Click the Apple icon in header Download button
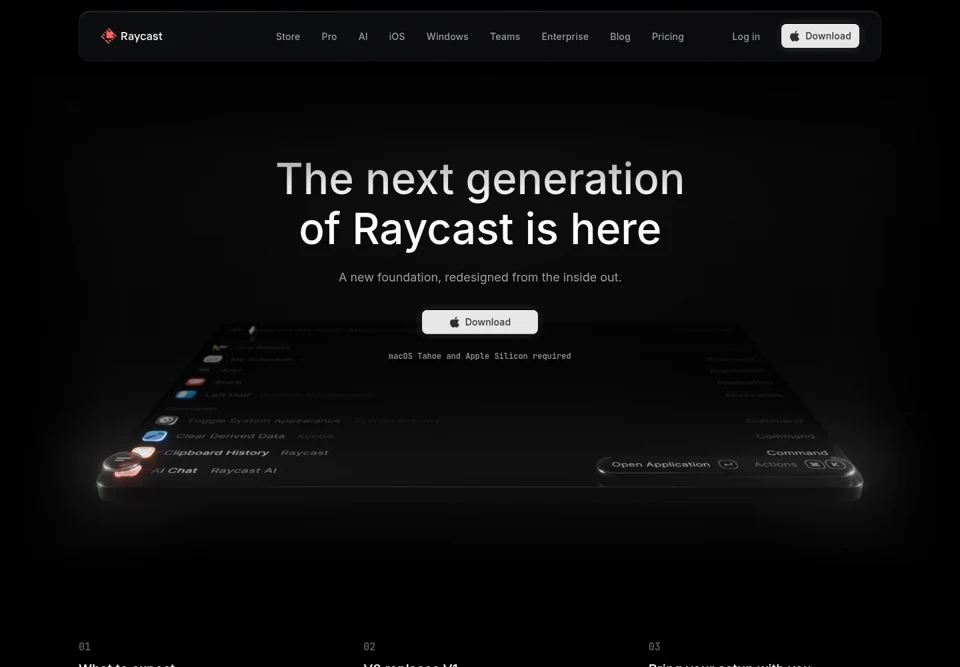960x667 pixels. (794, 36)
